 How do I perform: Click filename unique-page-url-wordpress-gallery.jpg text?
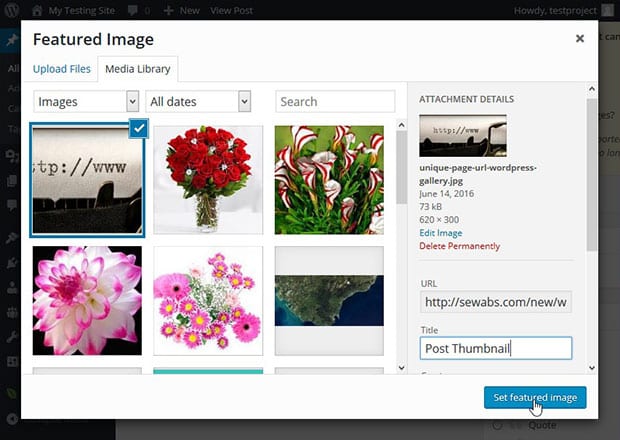tap(478, 174)
